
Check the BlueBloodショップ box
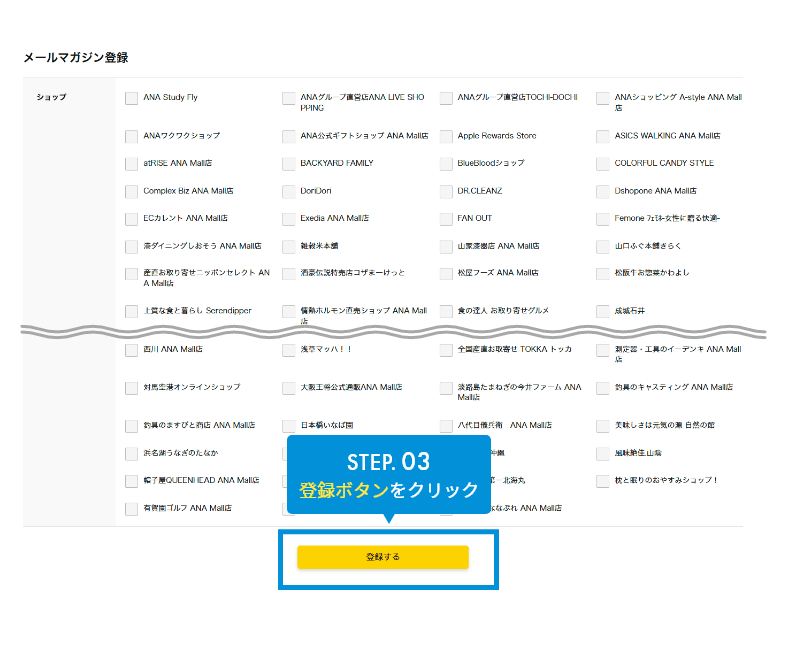point(446,164)
